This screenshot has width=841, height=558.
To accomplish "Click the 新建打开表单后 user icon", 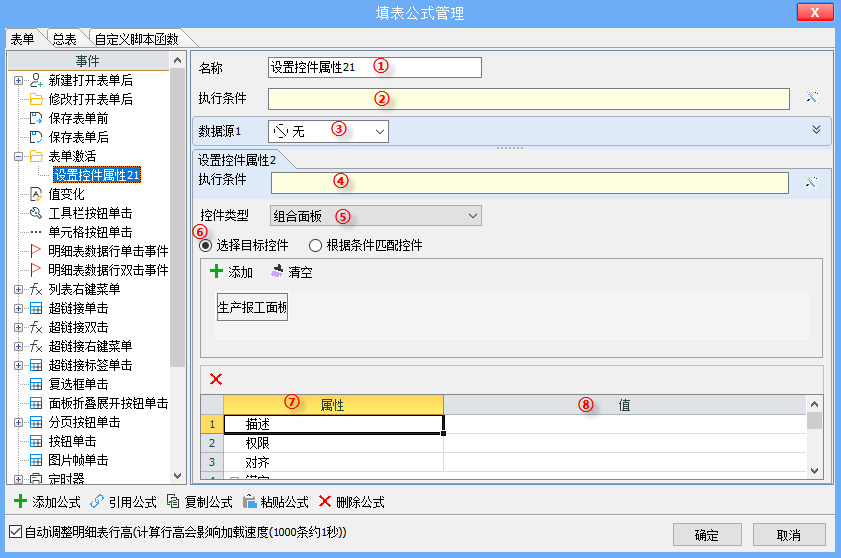I will click(36, 80).
